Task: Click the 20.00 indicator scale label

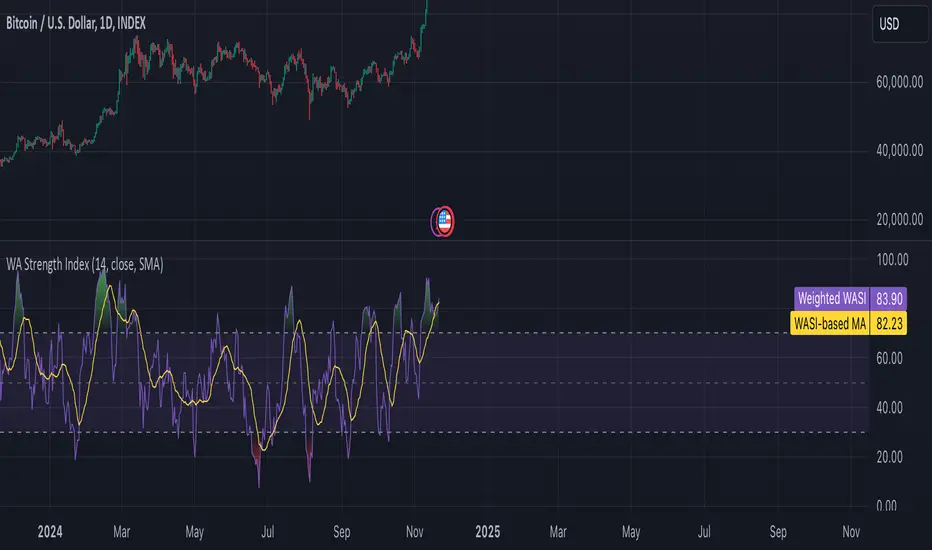Action: coord(889,457)
